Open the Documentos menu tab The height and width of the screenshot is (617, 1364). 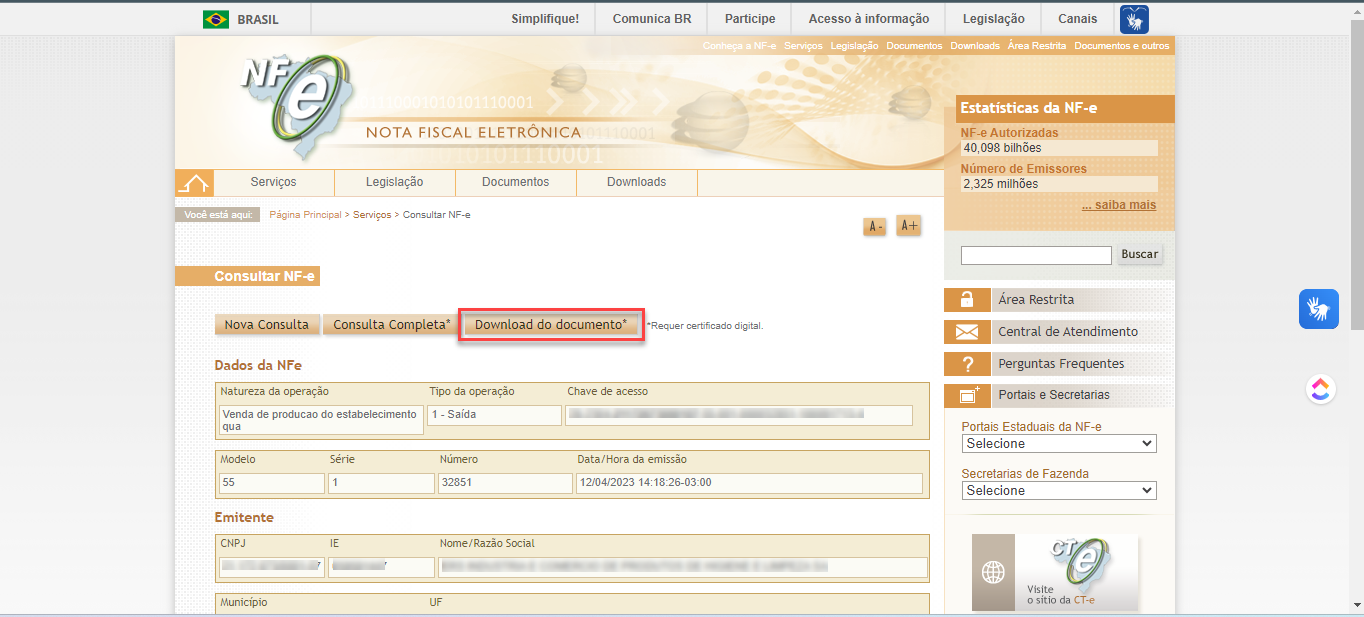[x=516, y=182]
